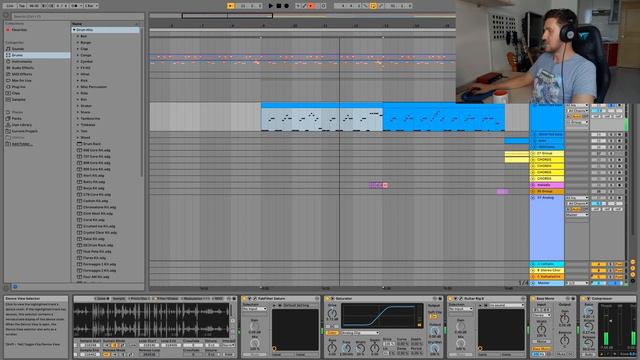Switch to the sampler MIDI tab

(219, 299)
